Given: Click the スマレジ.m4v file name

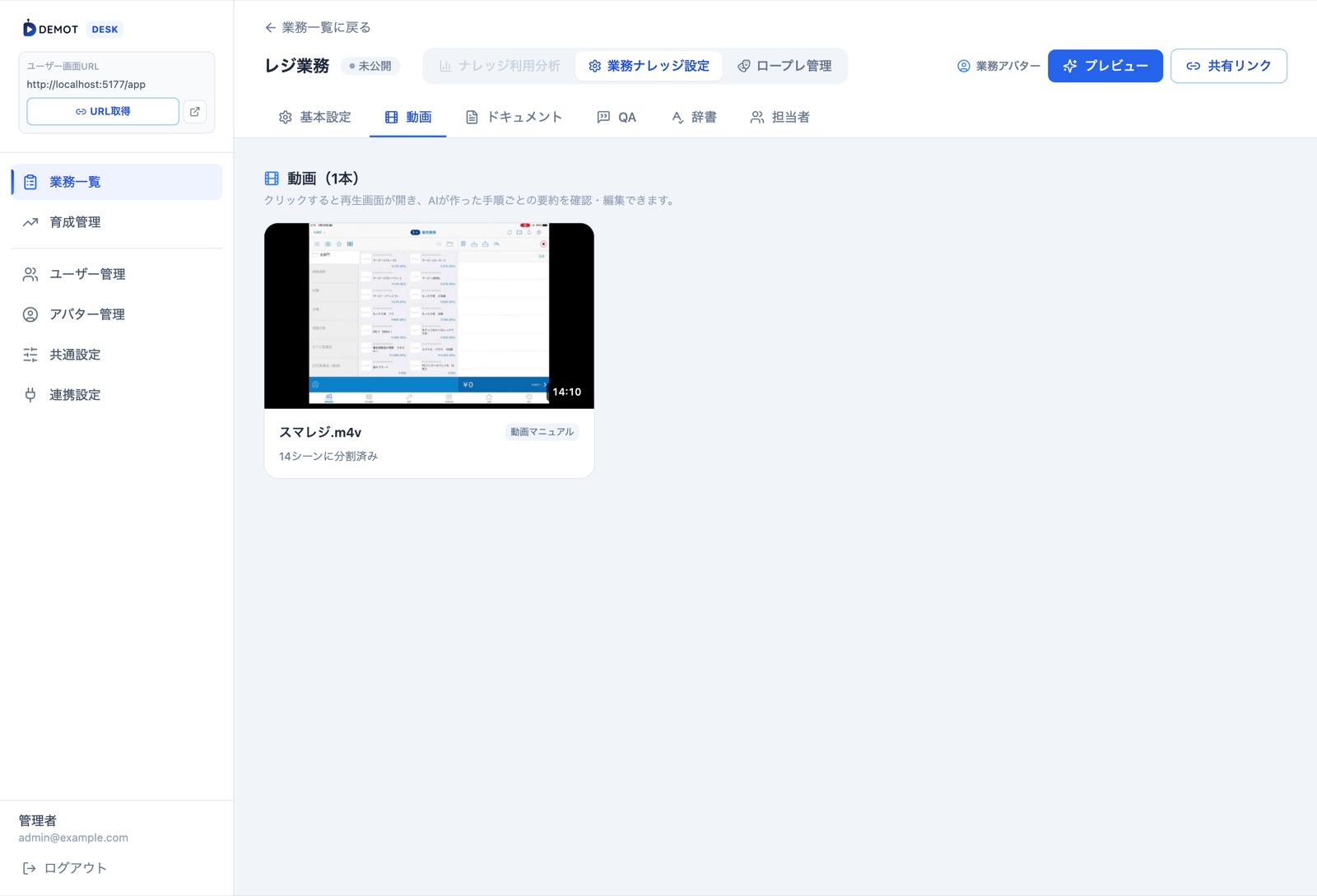Looking at the screenshot, I should (x=320, y=432).
